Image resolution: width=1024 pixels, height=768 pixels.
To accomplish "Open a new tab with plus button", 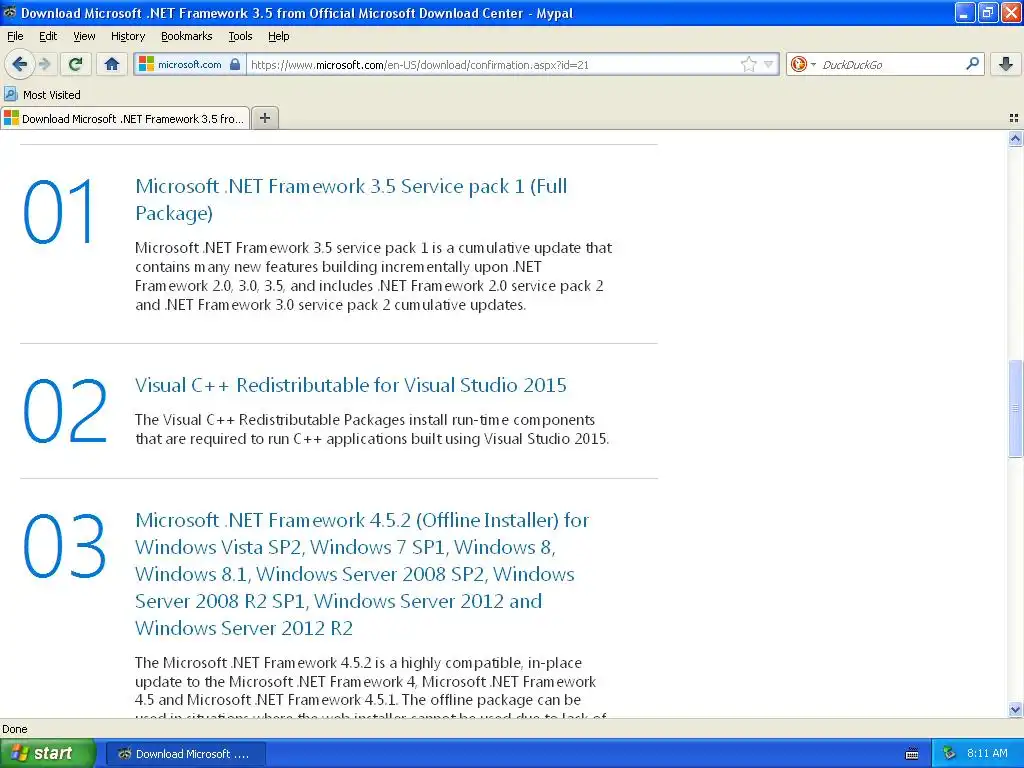I will (x=264, y=118).
